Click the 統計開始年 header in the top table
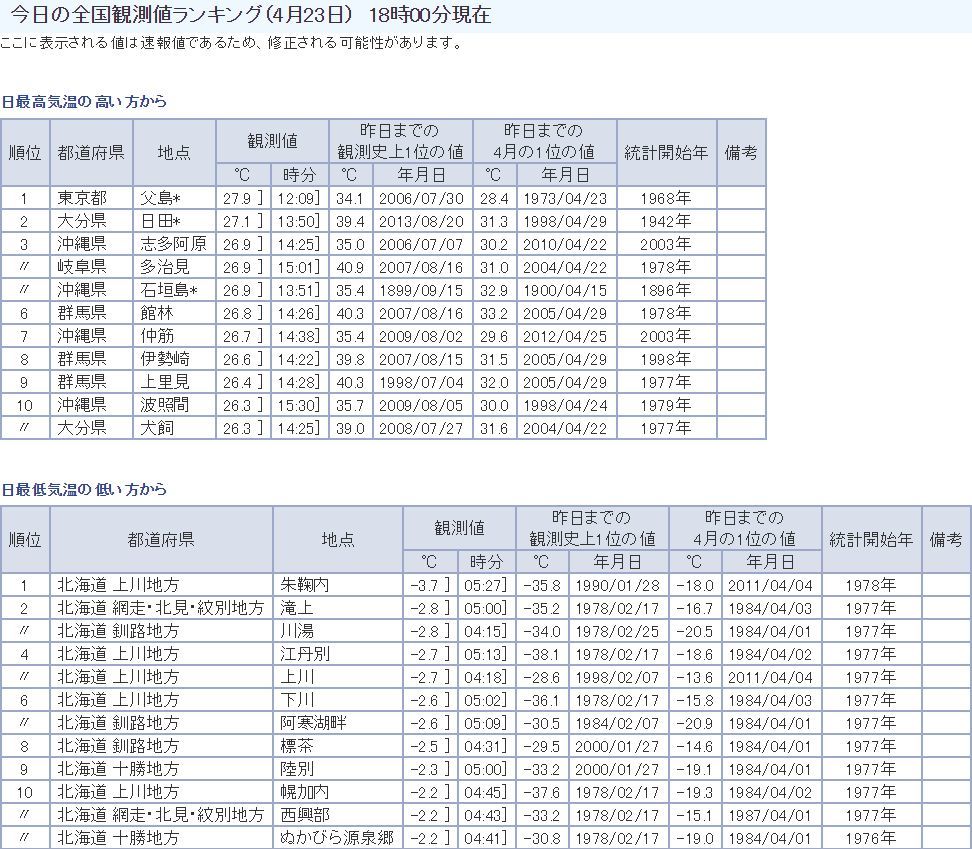The image size is (972, 849). click(666, 153)
